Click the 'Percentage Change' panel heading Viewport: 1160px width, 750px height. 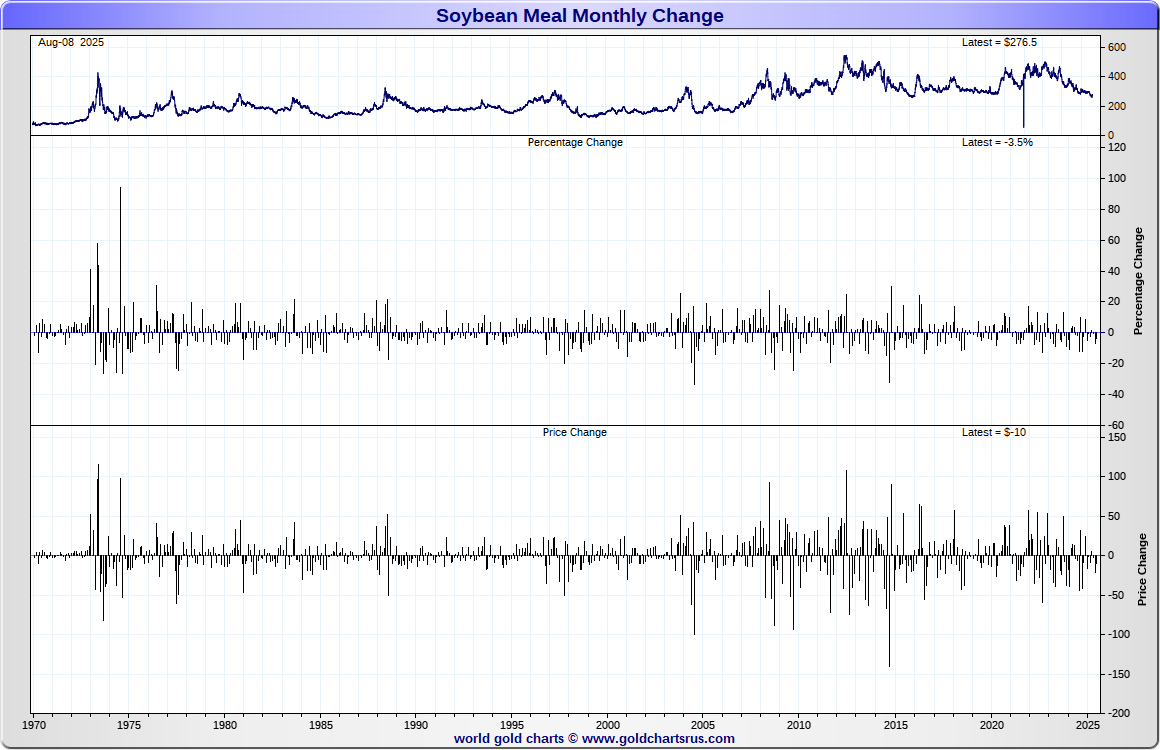click(x=575, y=142)
